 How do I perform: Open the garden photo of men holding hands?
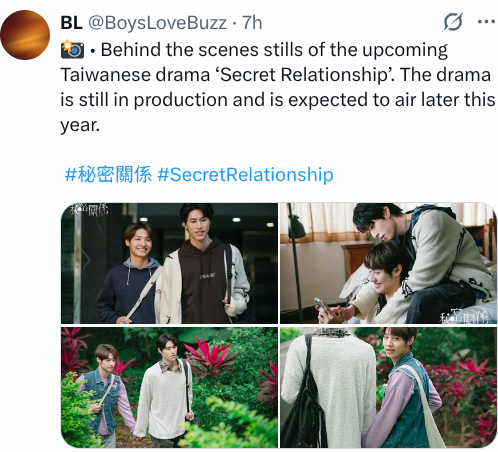point(169,387)
